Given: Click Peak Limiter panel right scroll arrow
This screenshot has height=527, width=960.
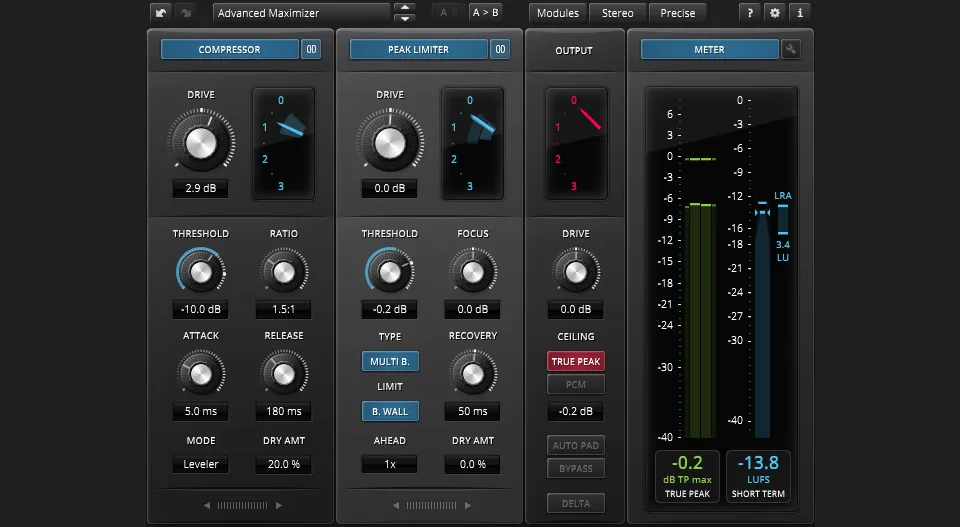Looking at the screenshot, I should pos(468,506).
